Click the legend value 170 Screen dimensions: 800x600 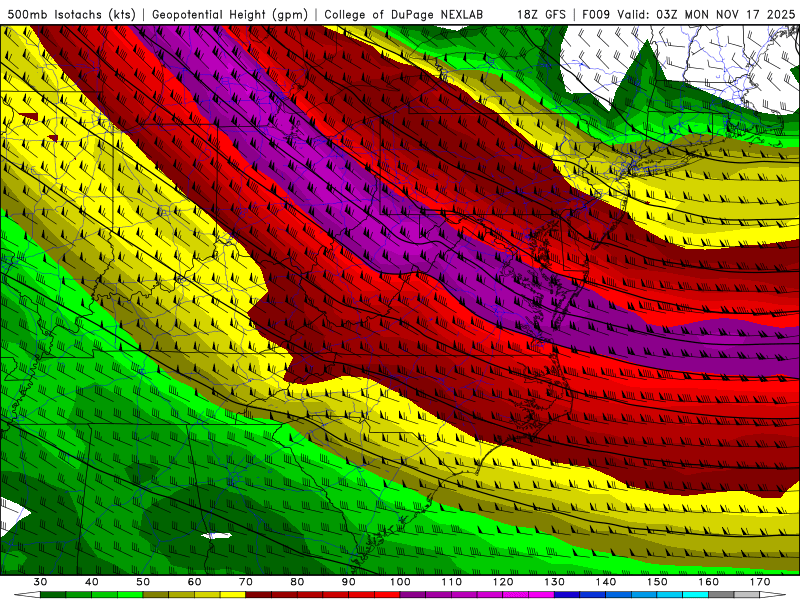(760, 582)
